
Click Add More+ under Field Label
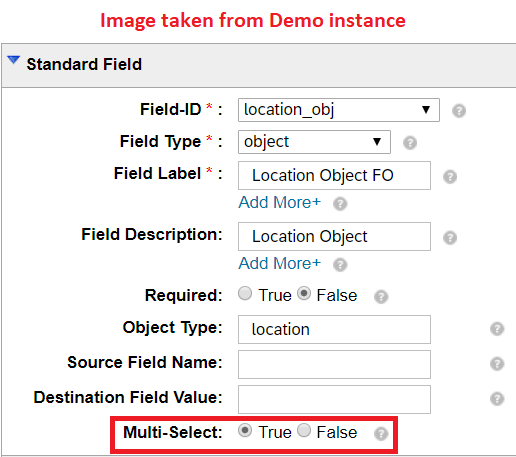(279, 202)
